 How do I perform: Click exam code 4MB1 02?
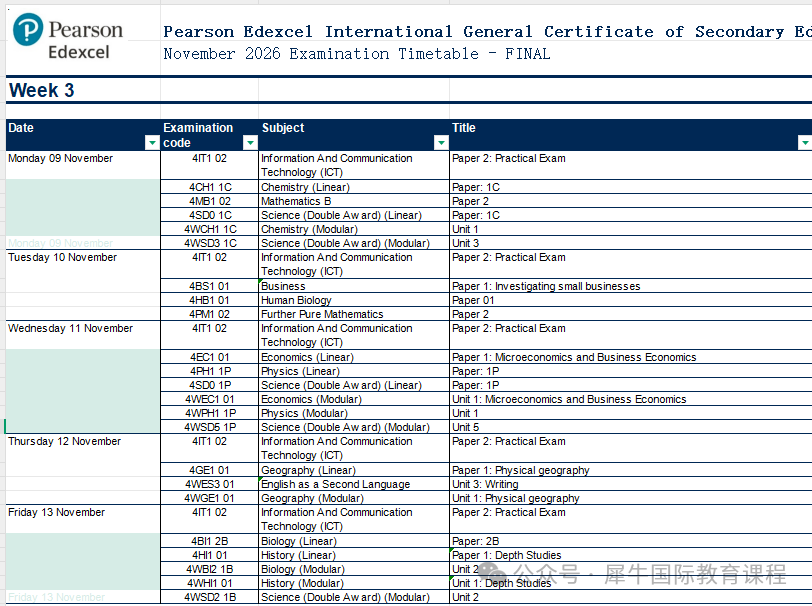[210, 201]
